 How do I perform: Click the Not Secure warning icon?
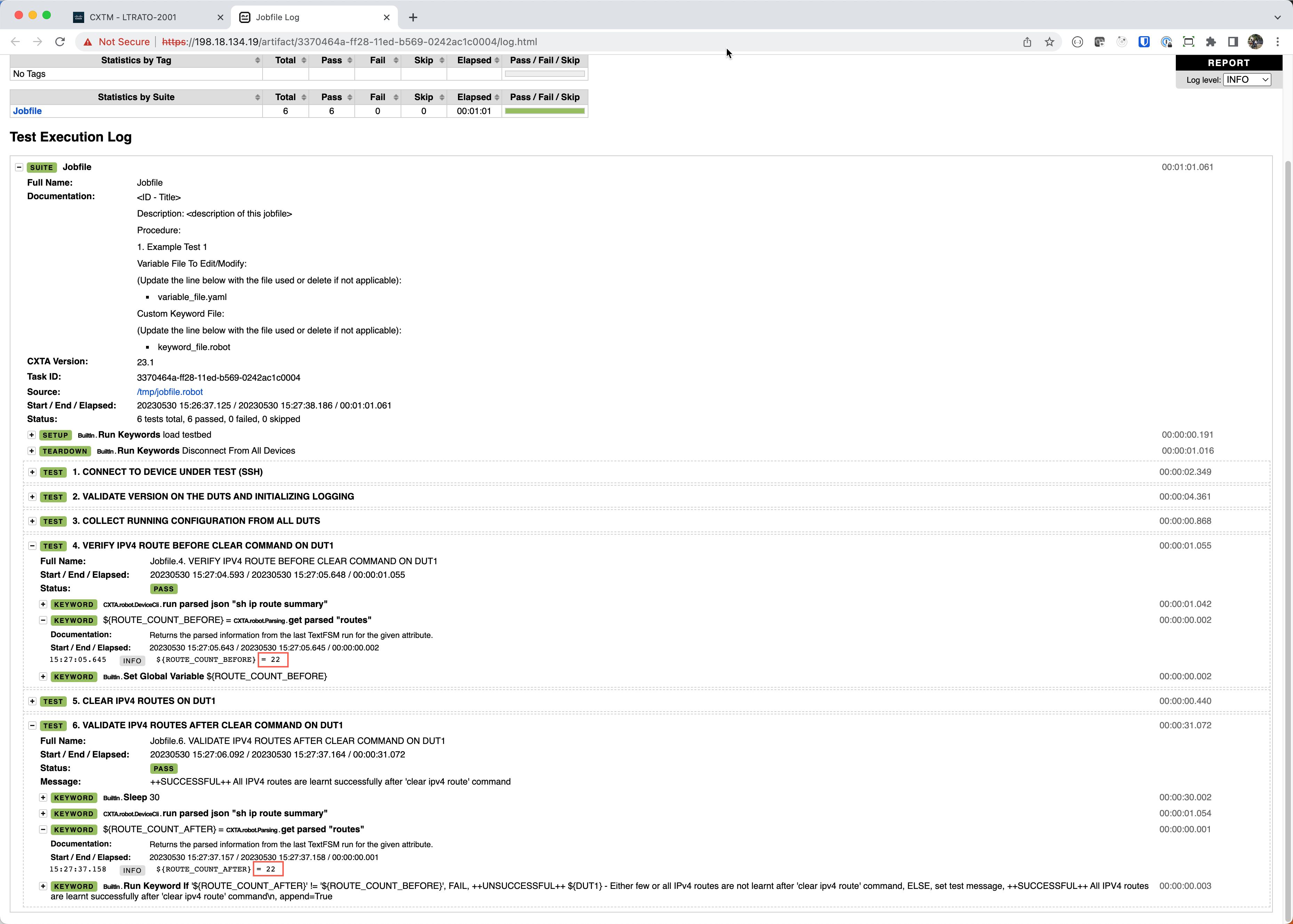point(88,42)
